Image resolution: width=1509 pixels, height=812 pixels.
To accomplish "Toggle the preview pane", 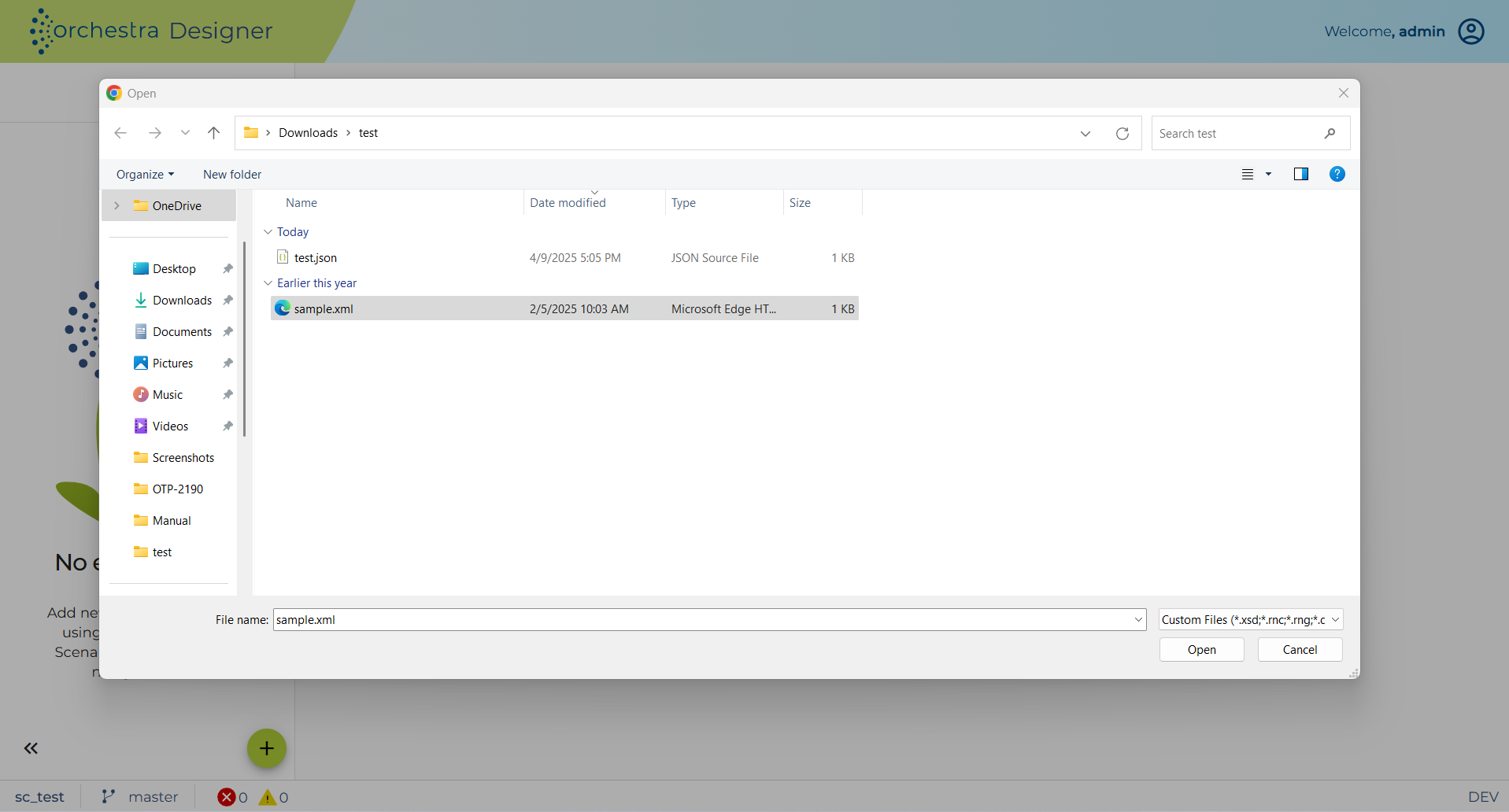I will (x=1301, y=175).
